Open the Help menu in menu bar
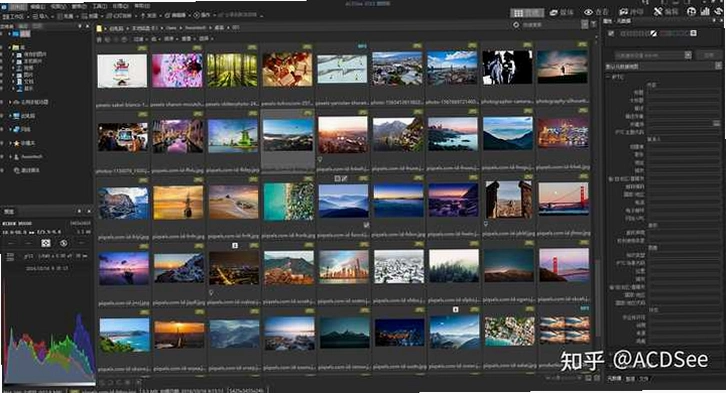This screenshot has height=393, width=726. point(142,6)
